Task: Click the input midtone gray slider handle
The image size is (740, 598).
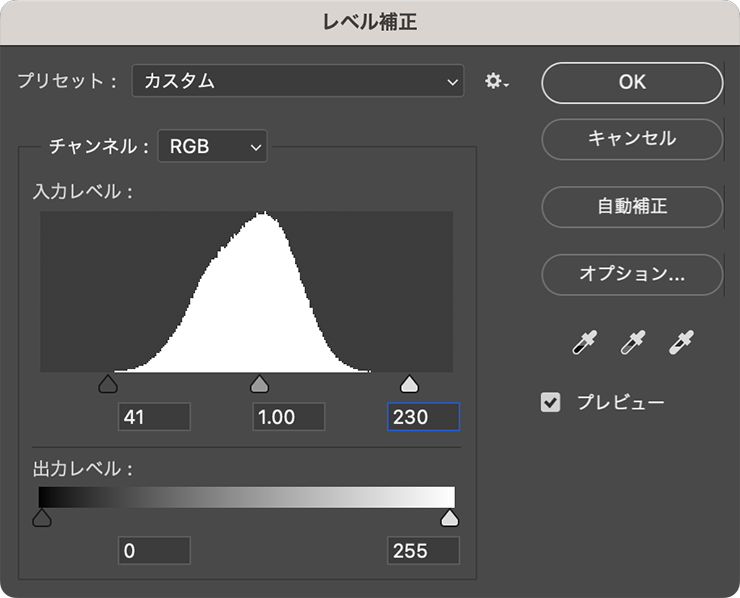Action: coord(259,384)
